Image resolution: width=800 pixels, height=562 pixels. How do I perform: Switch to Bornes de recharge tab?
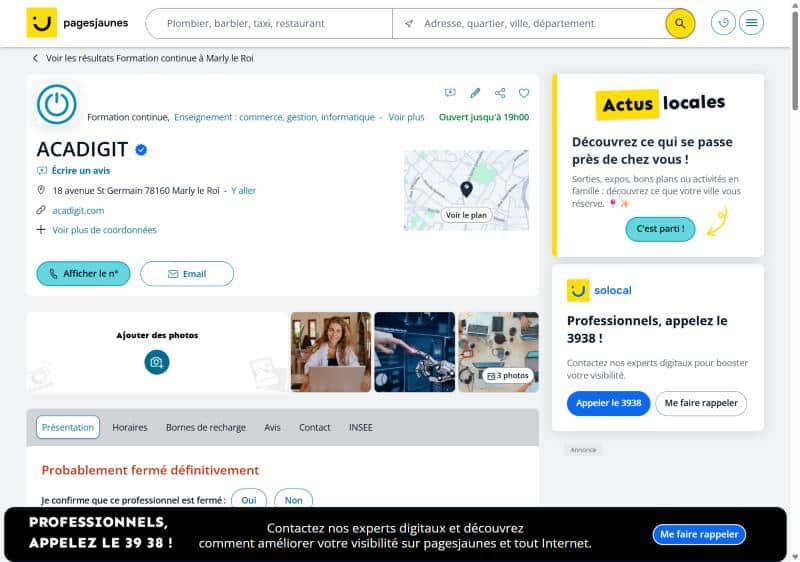[206, 427]
